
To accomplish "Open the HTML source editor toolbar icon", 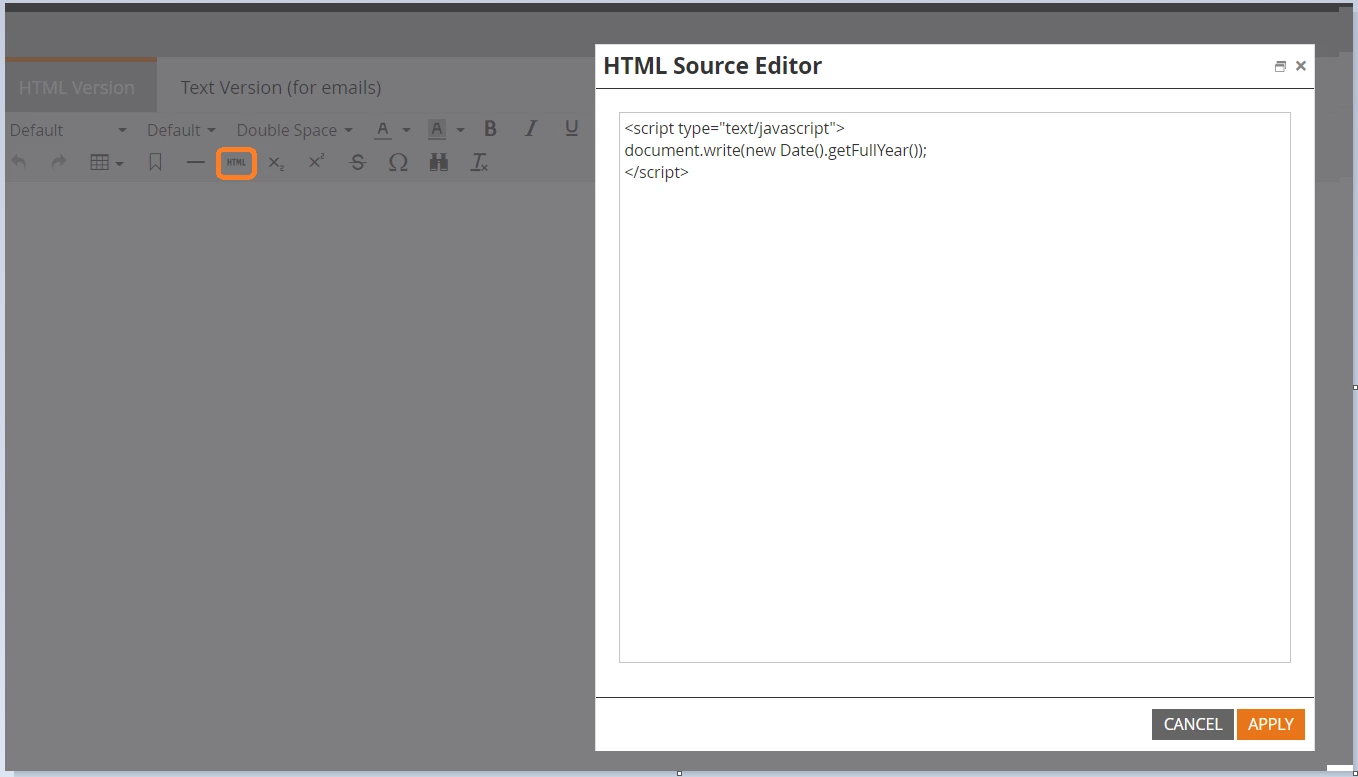I will (236, 162).
